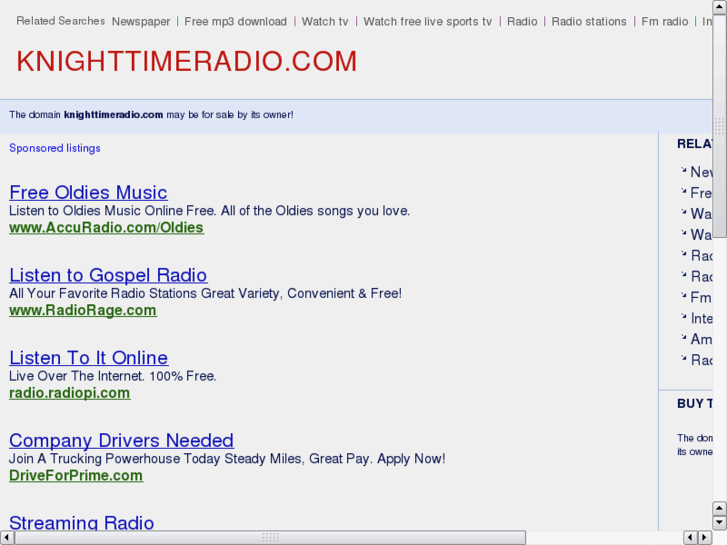
Task: Click the Sponsored listings label
Action: coord(55,148)
